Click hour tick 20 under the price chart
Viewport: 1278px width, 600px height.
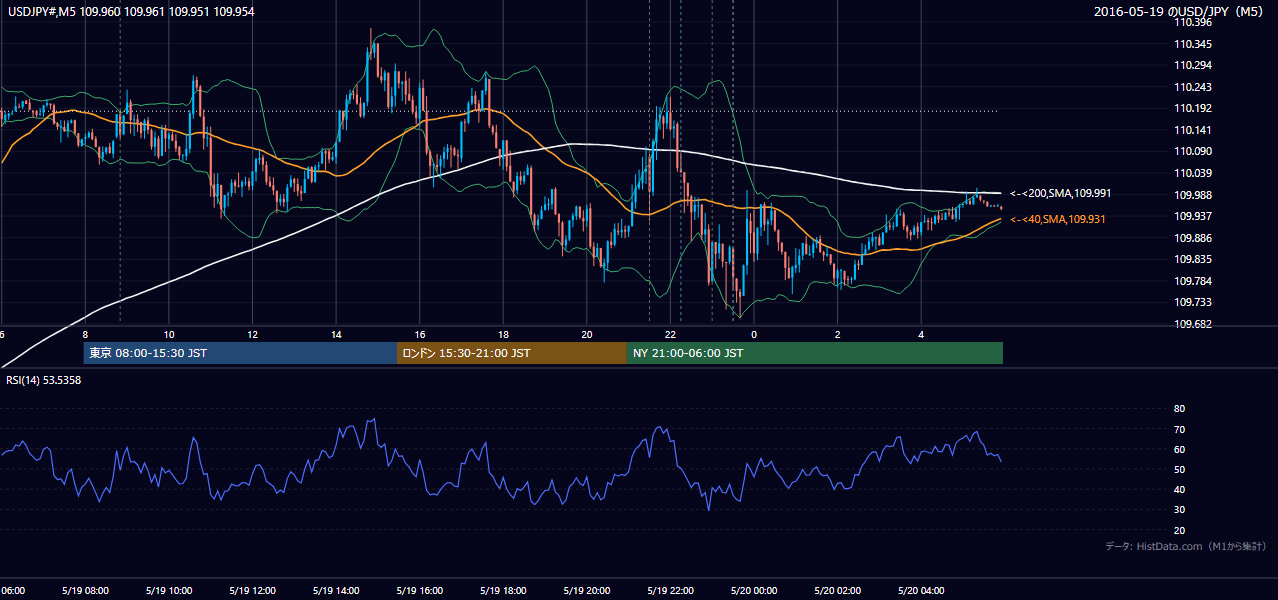click(587, 335)
